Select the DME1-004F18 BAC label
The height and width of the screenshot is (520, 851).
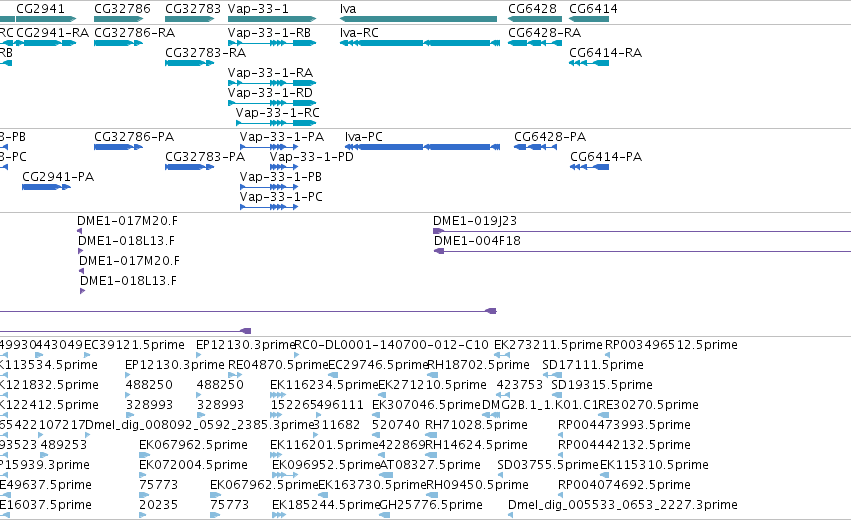click(477, 241)
